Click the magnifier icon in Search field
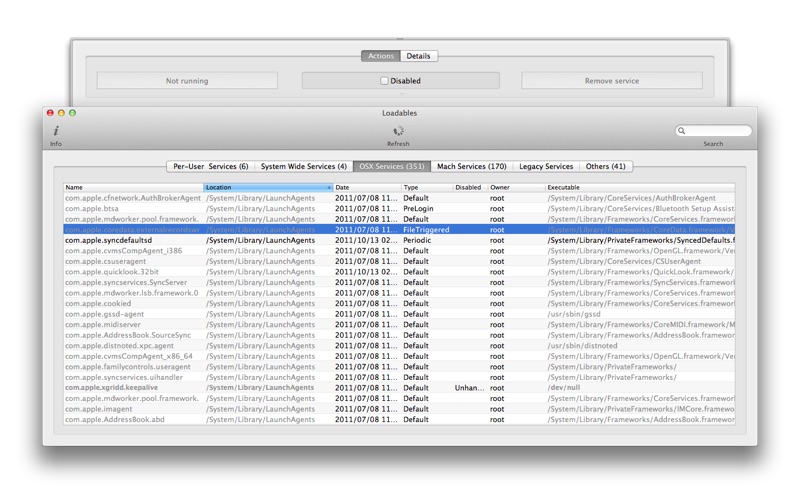This screenshot has height=500, width=800. tap(681, 131)
